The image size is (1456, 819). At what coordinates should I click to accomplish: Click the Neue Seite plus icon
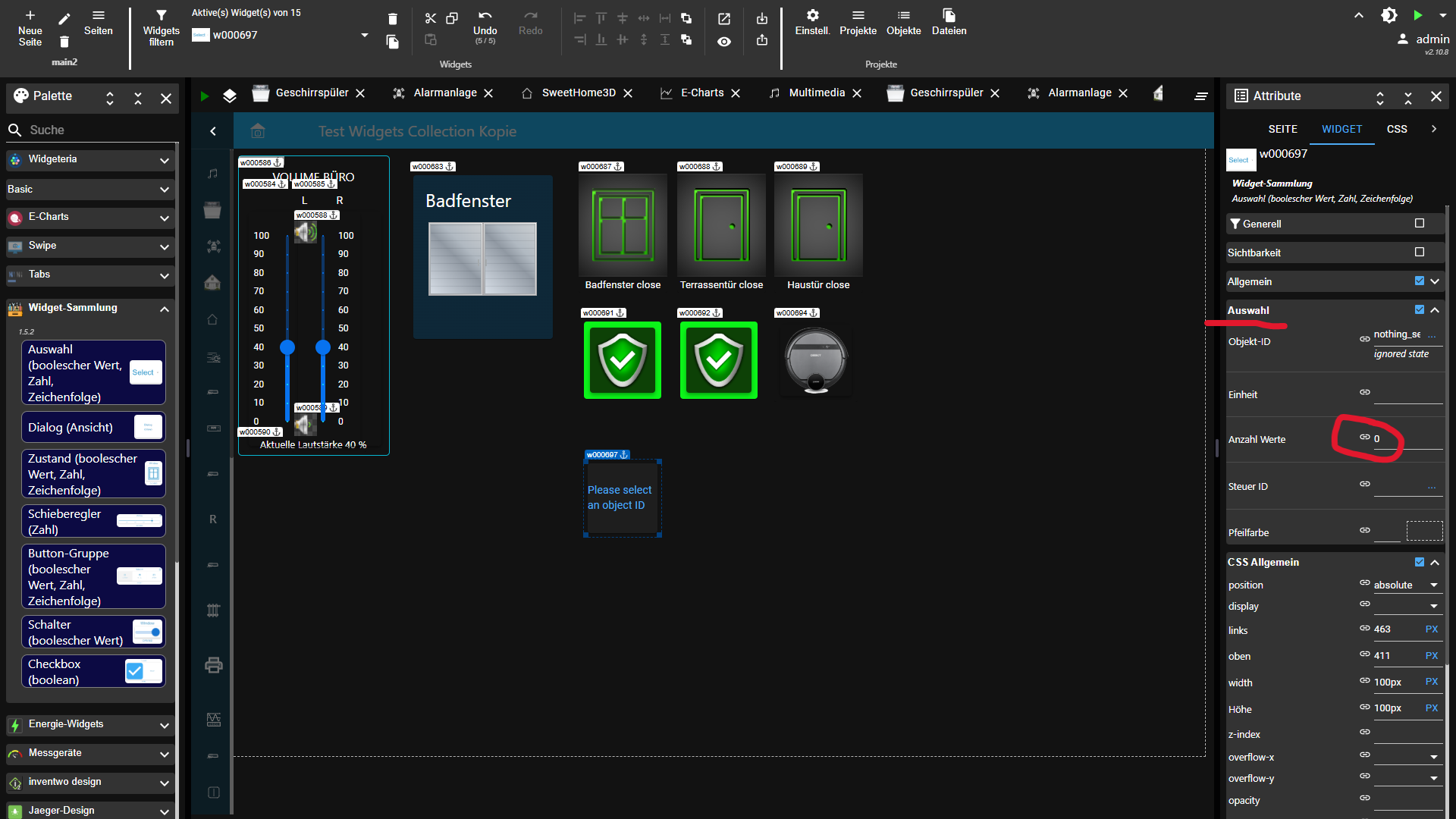[30, 15]
